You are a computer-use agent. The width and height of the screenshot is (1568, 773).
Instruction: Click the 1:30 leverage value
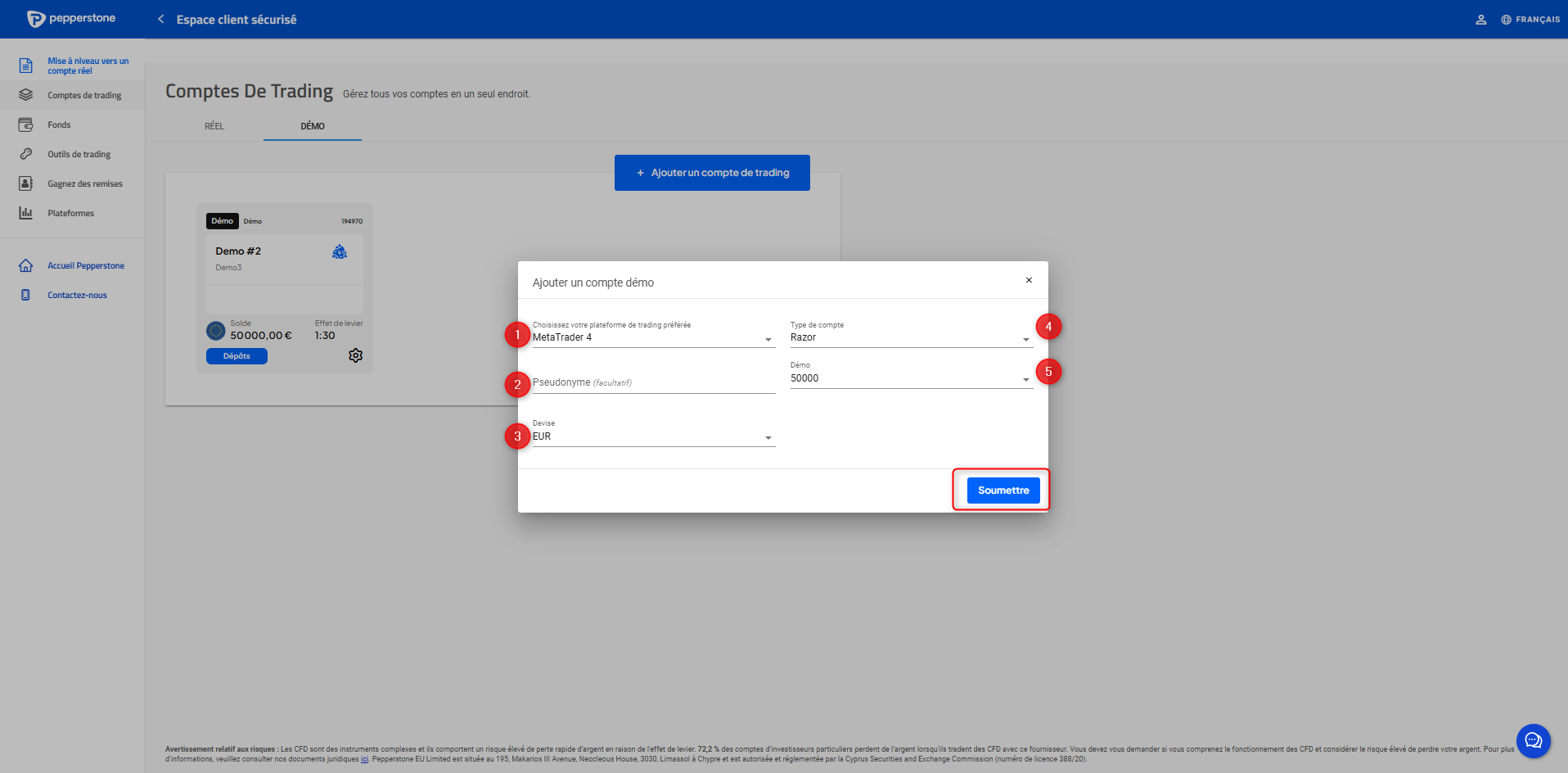coord(325,336)
